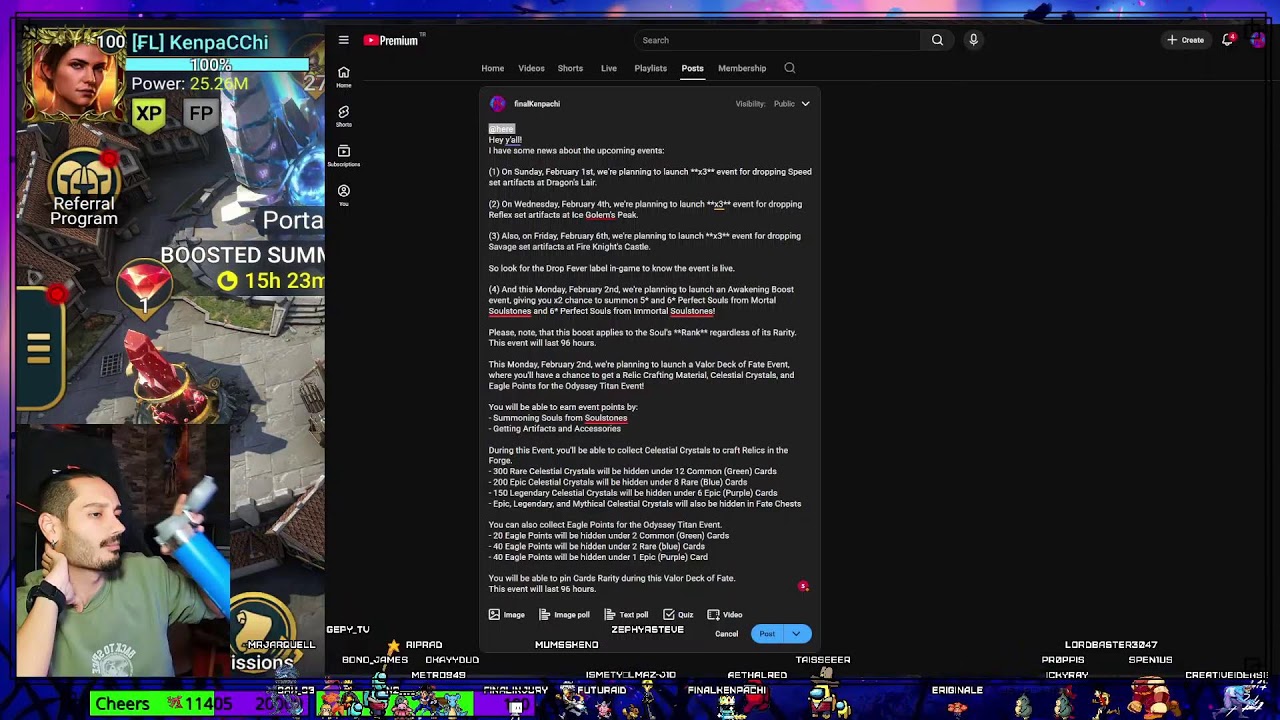Switch to Videos tab
The image size is (1280, 720).
pyautogui.click(x=531, y=68)
